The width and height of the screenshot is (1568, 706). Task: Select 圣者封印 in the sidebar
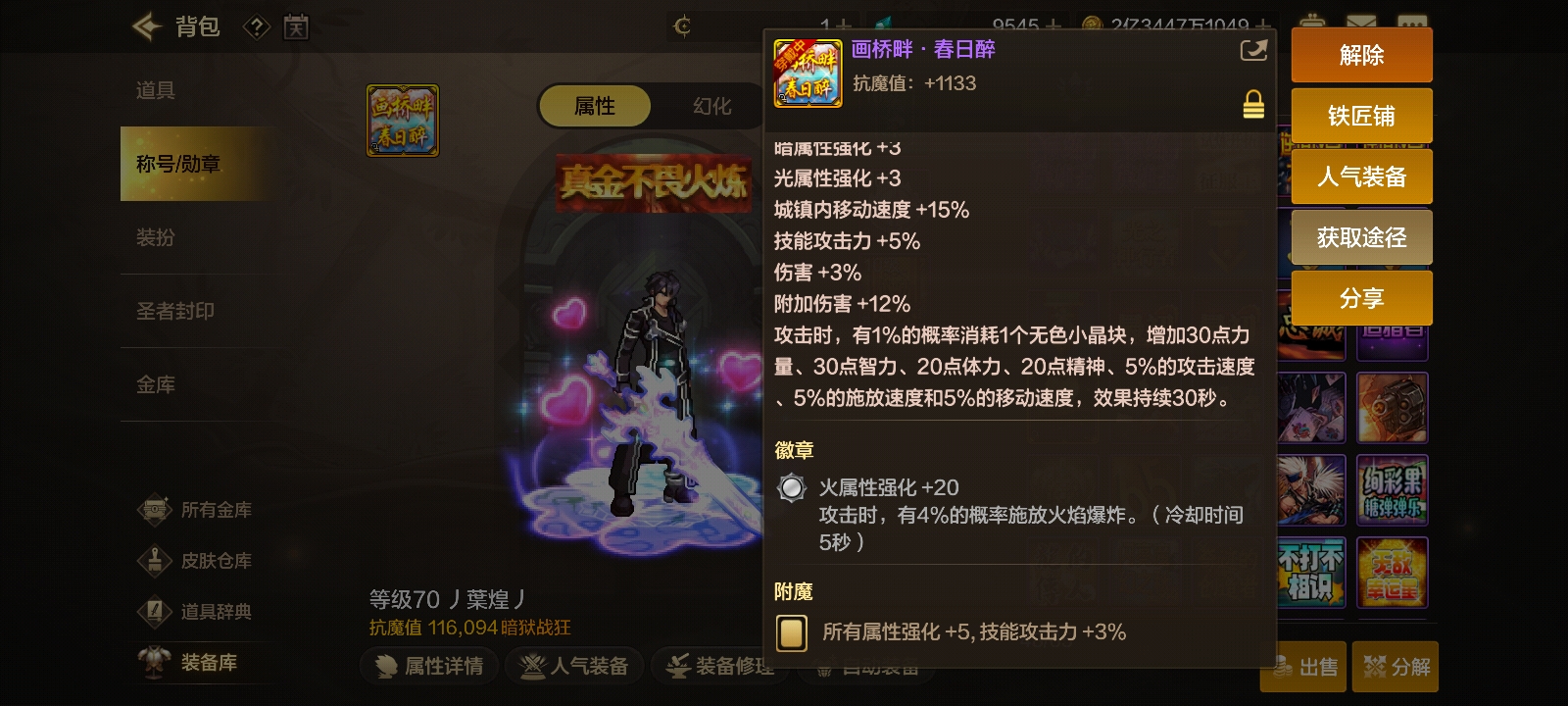click(175, 311)
